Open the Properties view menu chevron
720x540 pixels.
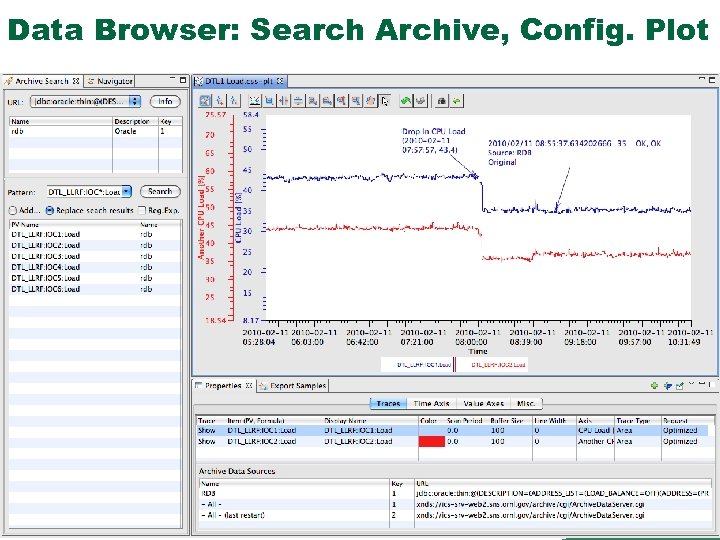[692, 384]
